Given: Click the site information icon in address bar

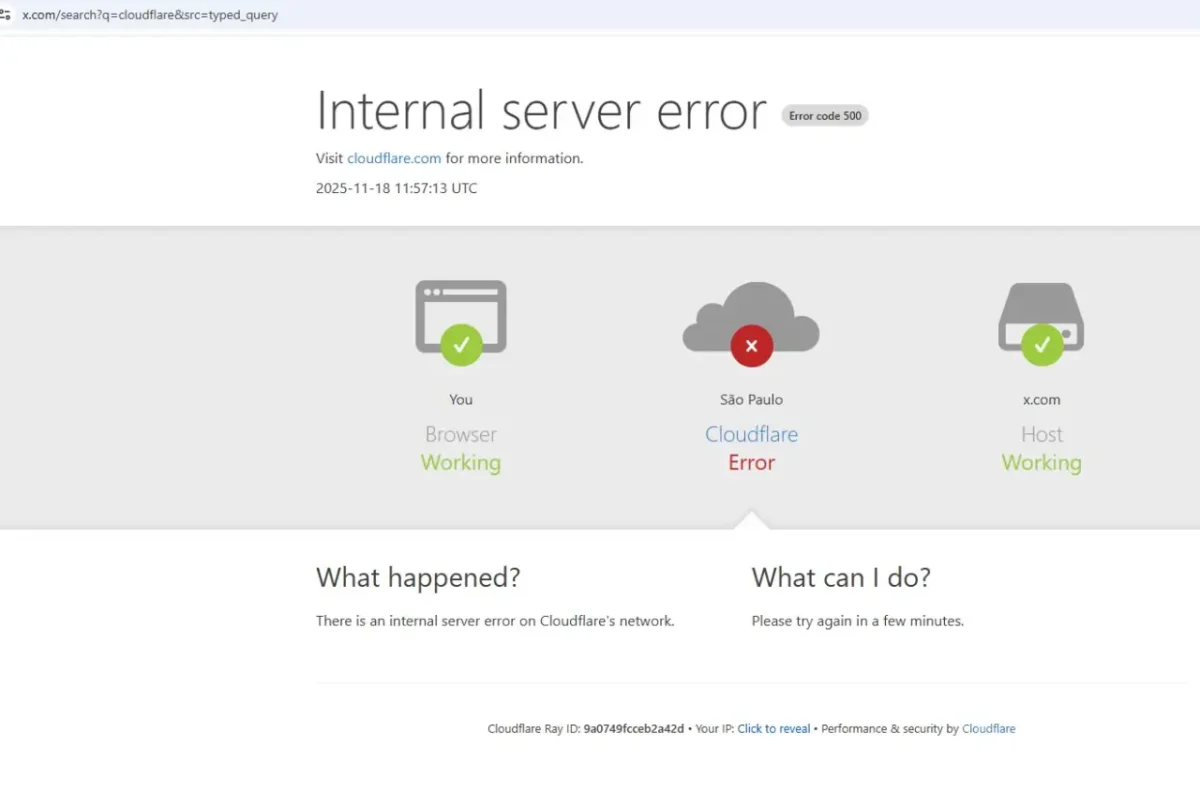Looking at the screenshot, I should [x=5, y=15].
